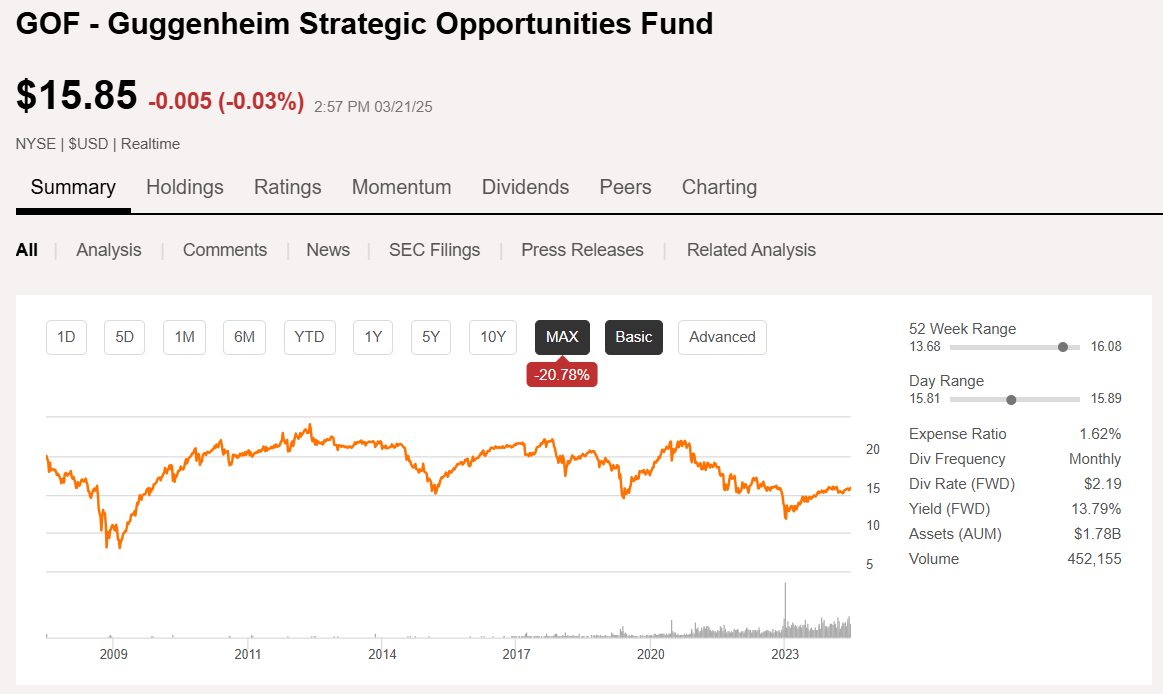Show Press Releases
1163x694 pixels.
[582, 250]
